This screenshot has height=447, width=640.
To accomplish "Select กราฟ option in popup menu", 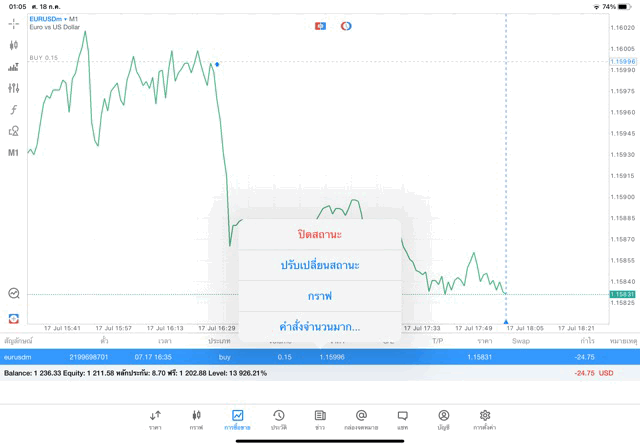I will (320, 296).
